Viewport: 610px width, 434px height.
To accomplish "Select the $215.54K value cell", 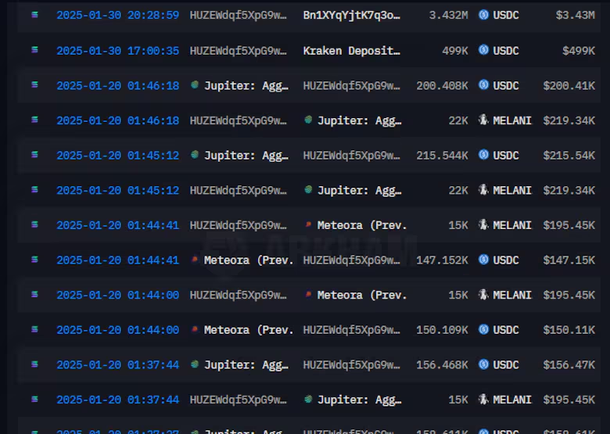I will (569, 156).
